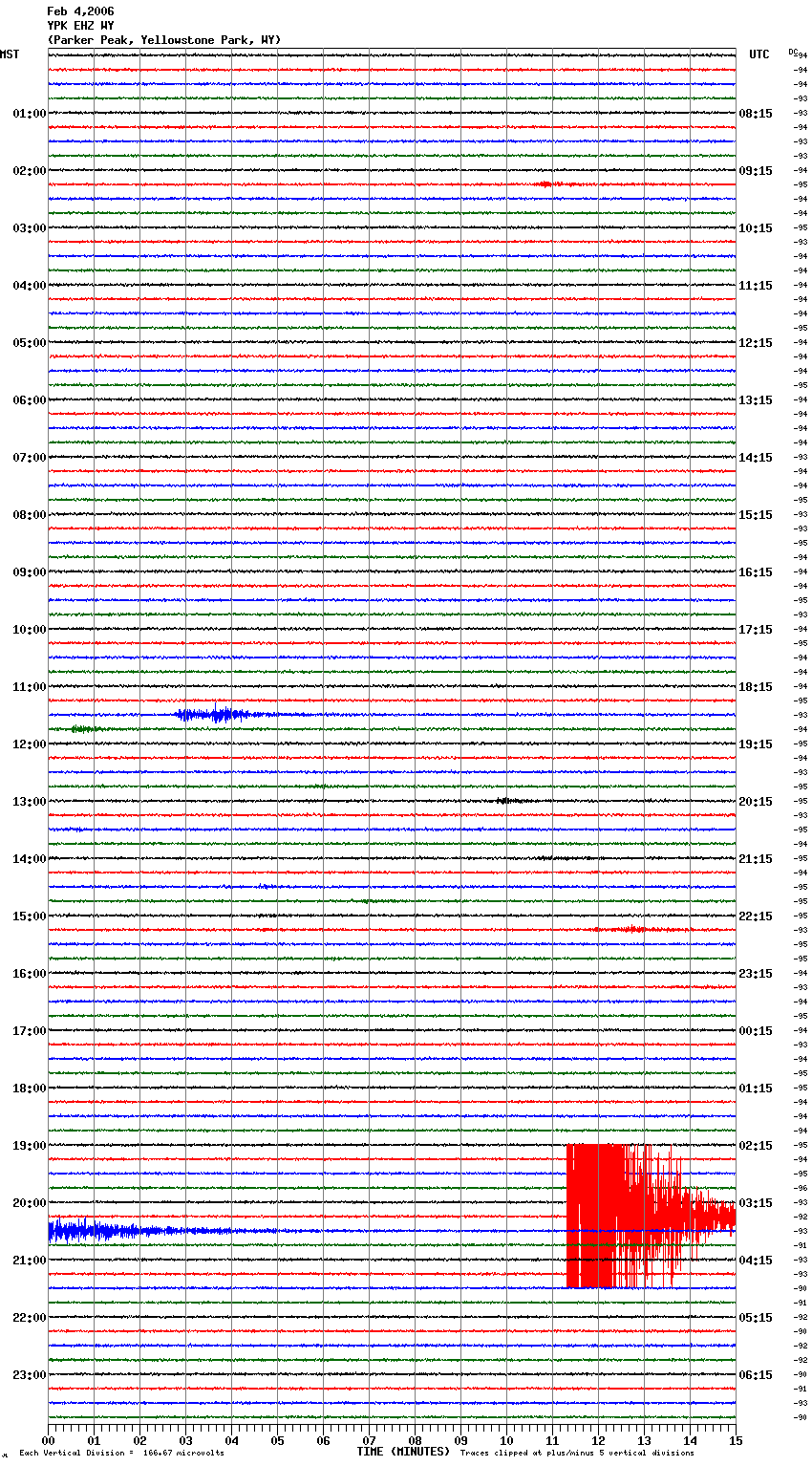Image resolution: width=812 pixels, height=1466 pixels.
Task: Click the '13:15' UTC time label
Action: [x=756, y=400]
